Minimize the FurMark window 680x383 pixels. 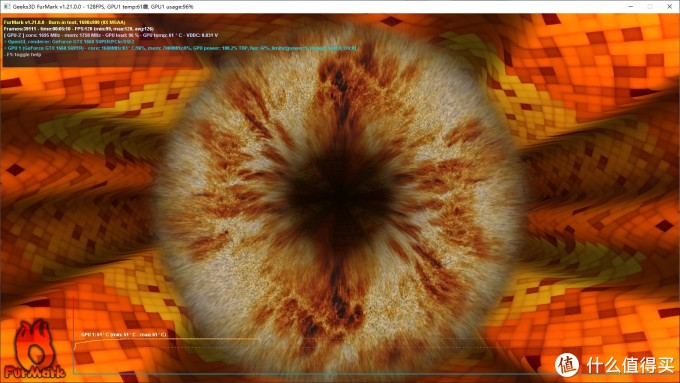click(x=631, y=7)
